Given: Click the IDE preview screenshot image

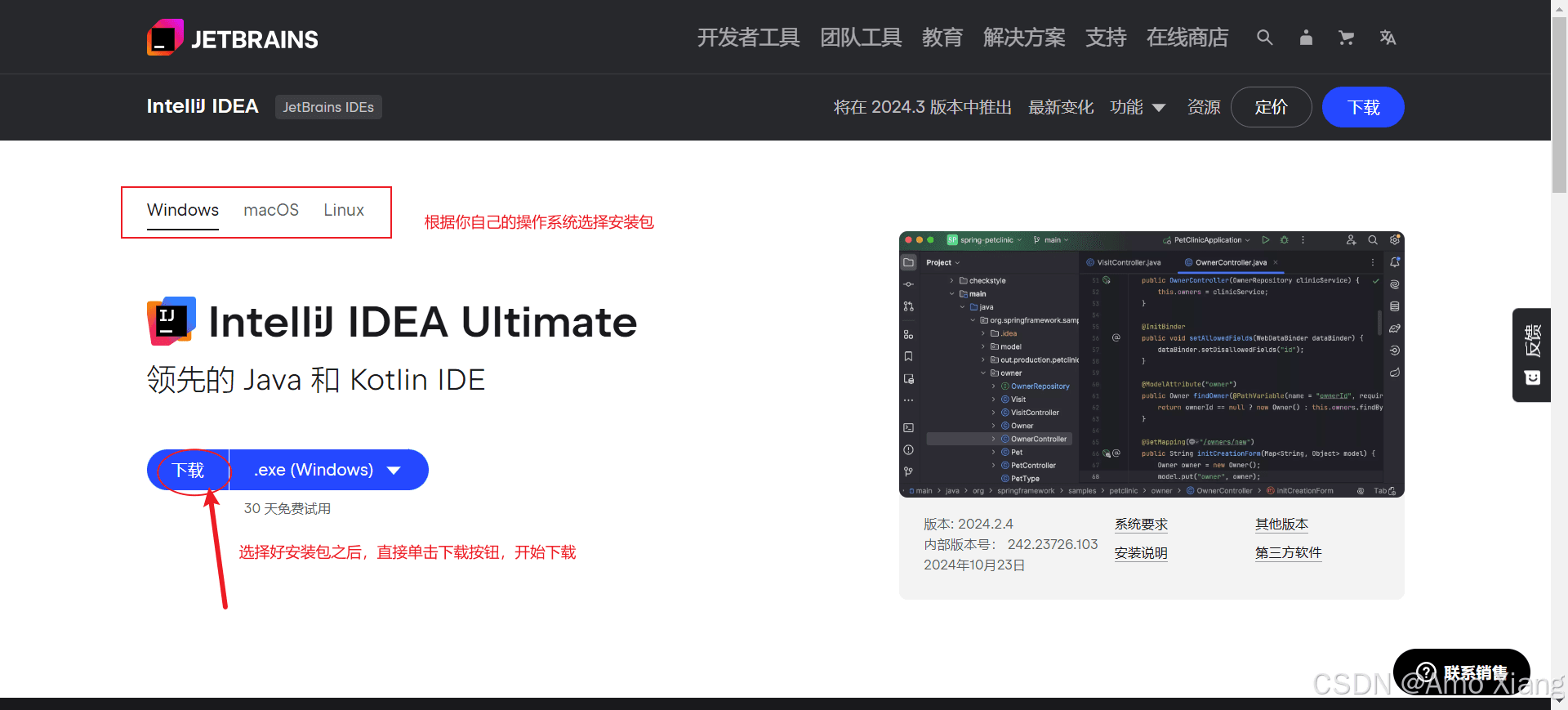Looking at the screenshot, I should tap(1151, 364).
